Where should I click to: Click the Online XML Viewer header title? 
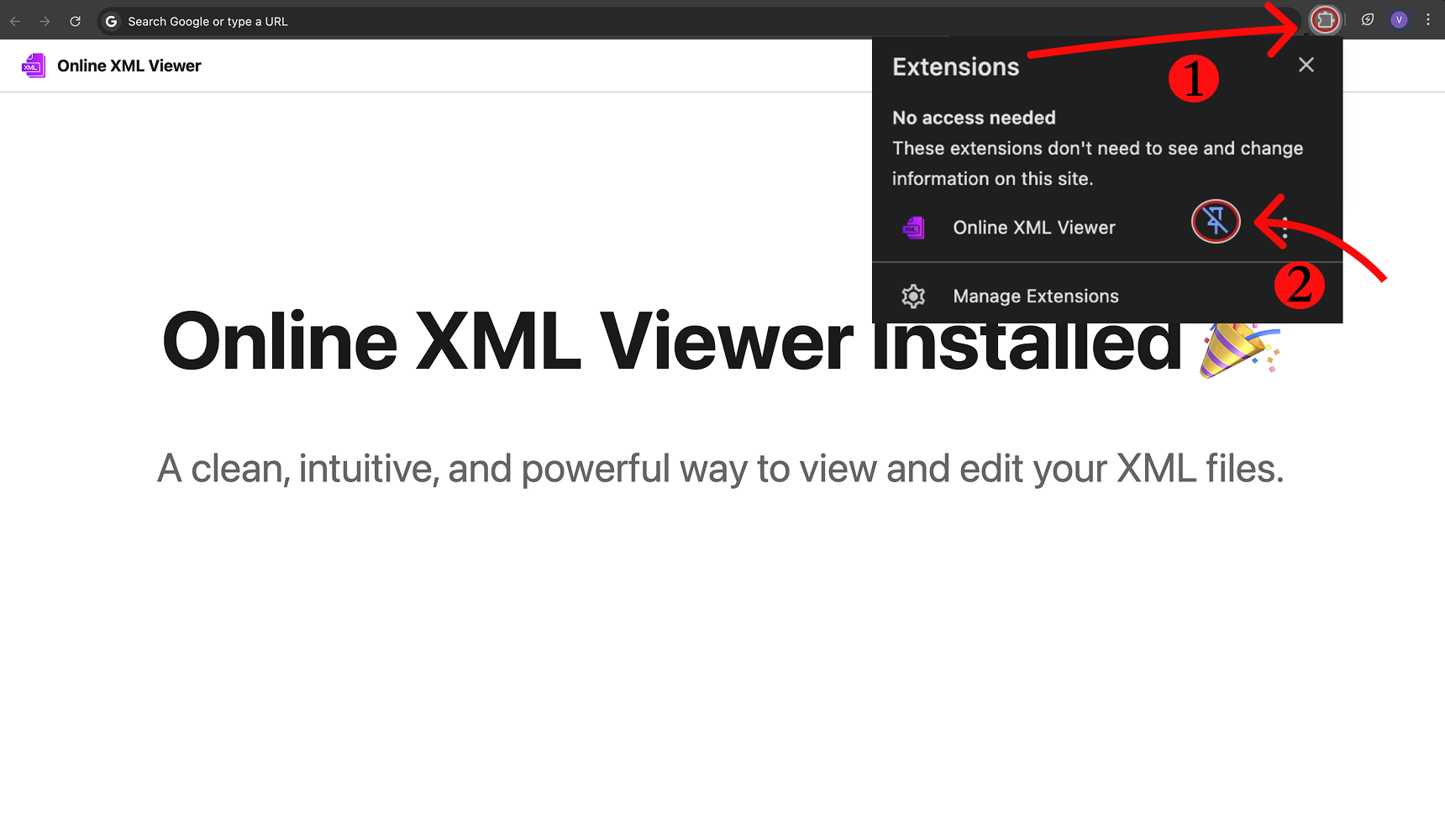(x=129, y=66)
